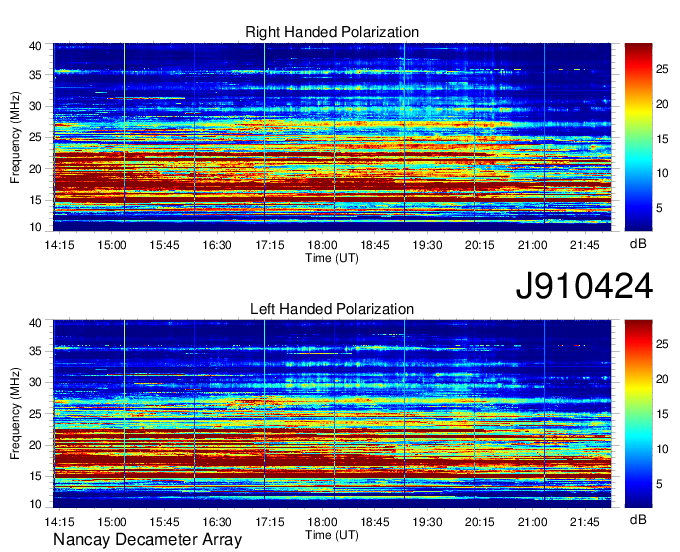This screenshot has height=552, width=680.
Task: Click the color scale bar beside the Right Handed plot
Action: [638, 137]
